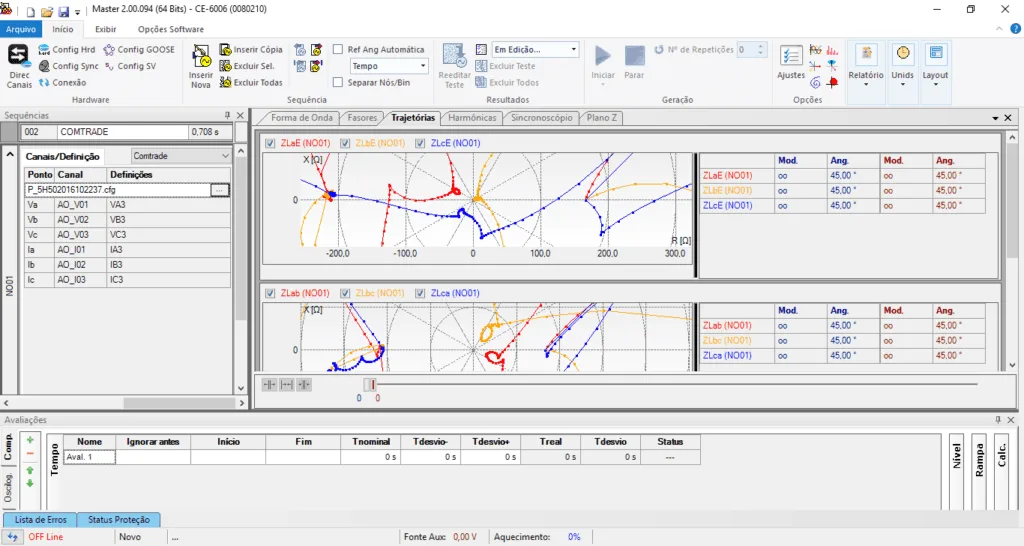Enable Ref Ang Automática checkbox
Image resolution: width=1024 pixels, height=546 pixels.
[x=339, y=49]
